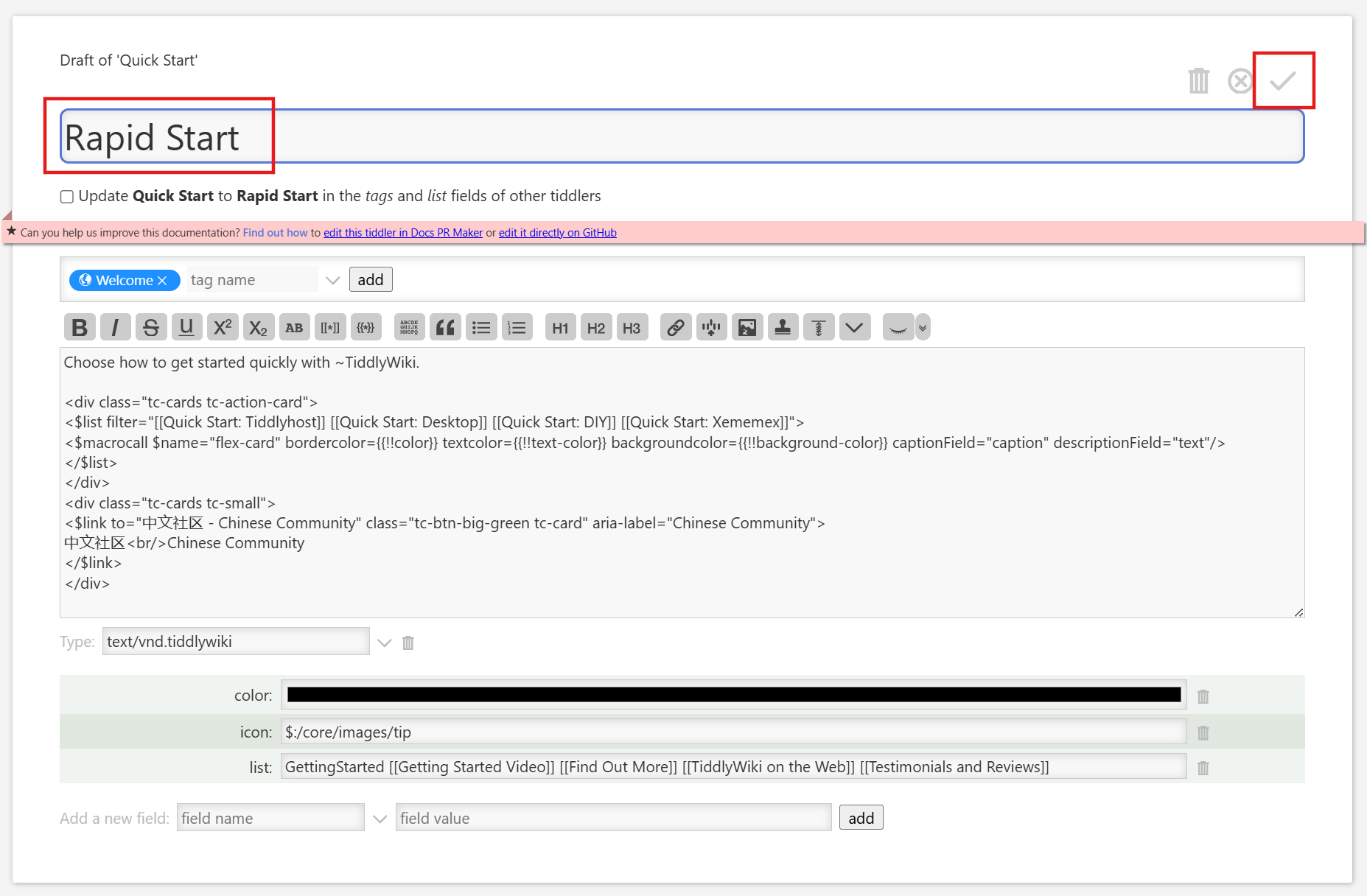
Task: Click the field value input box
Action: click(613, 818)
